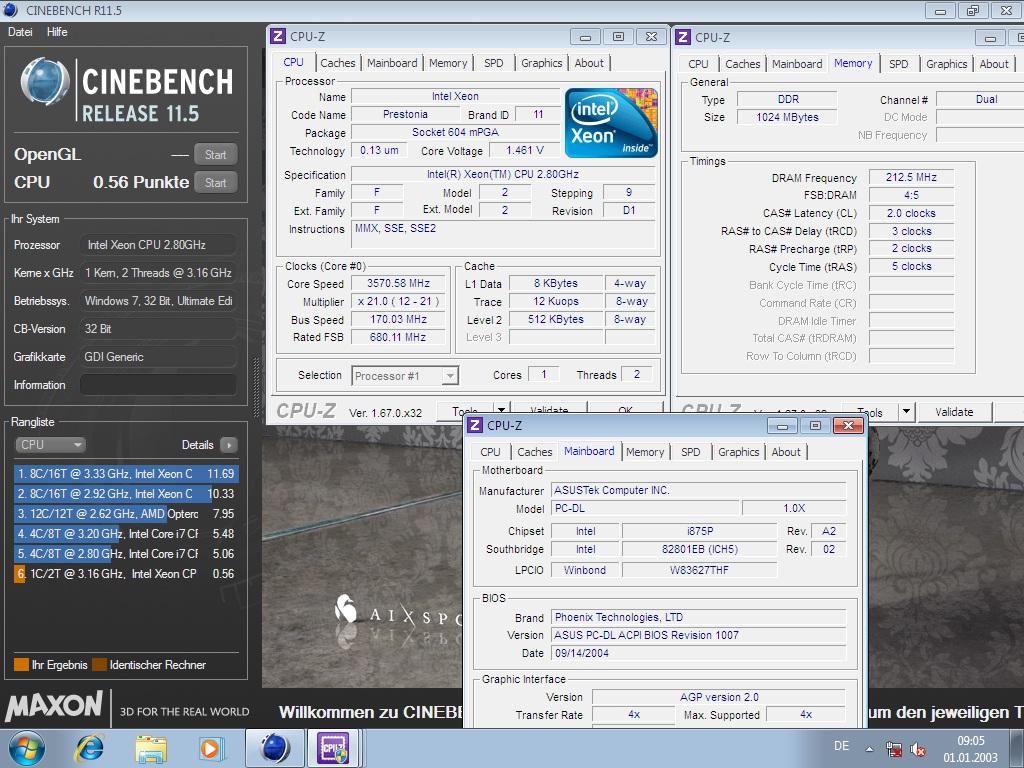Open the Datei menu
The image size is (1024, 768).
tap(20, 31)
